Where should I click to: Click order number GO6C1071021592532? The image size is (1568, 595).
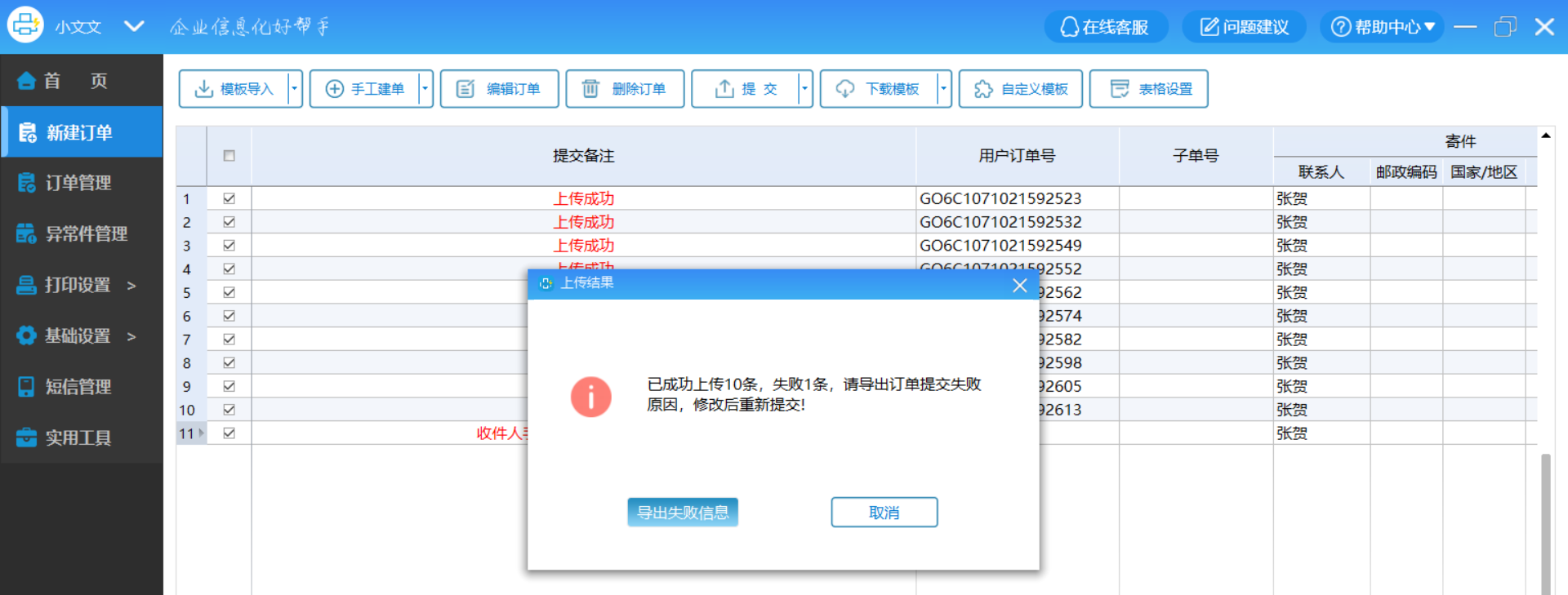tap(1000, 222)
